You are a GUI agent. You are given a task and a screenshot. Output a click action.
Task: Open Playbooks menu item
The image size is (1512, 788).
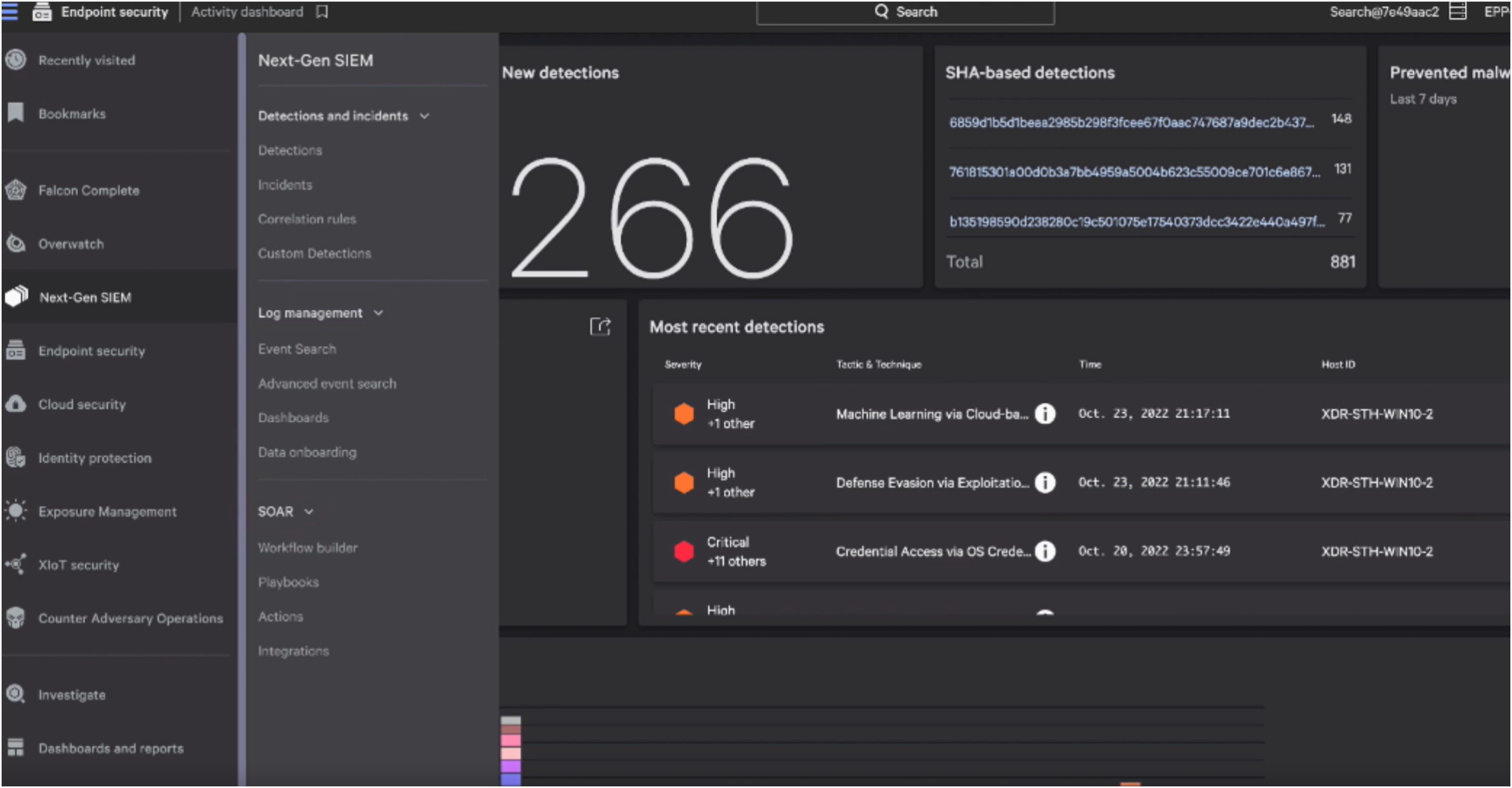289,582
